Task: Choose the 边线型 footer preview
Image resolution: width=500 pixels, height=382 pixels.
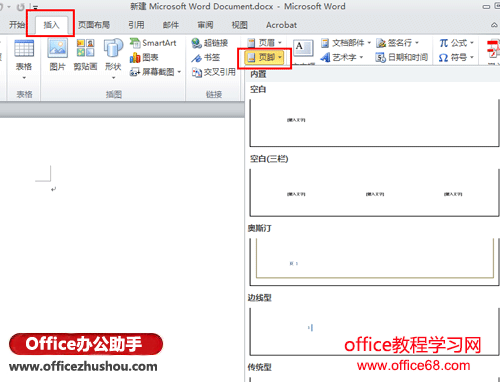Action: tap(374, 331)
